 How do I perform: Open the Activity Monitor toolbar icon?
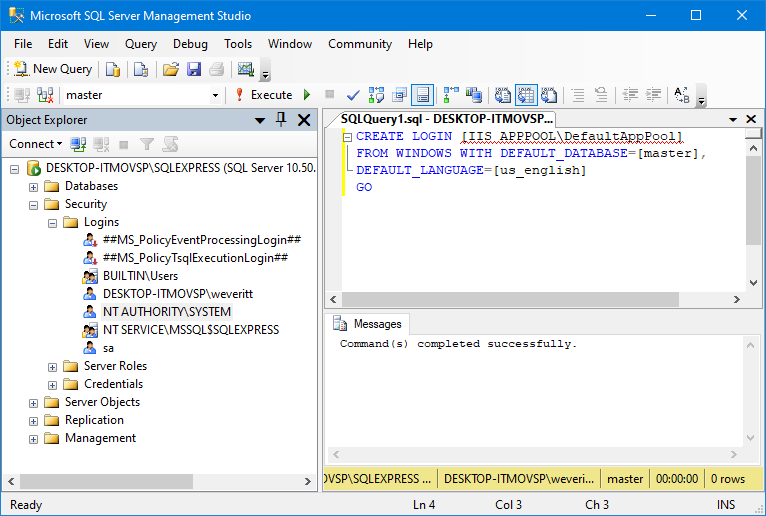(245, 69)
